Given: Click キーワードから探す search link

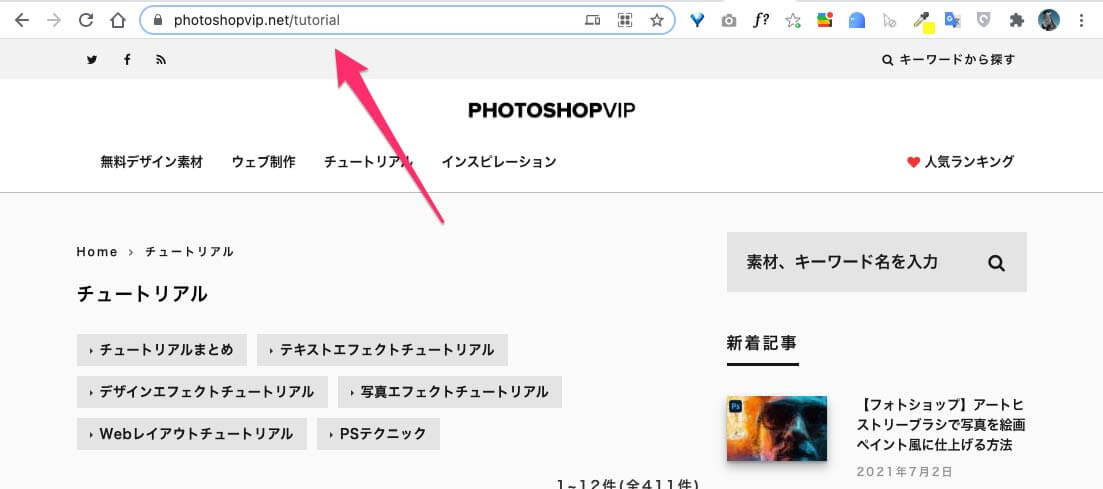Looking at the screenshot, I should 948,60.
